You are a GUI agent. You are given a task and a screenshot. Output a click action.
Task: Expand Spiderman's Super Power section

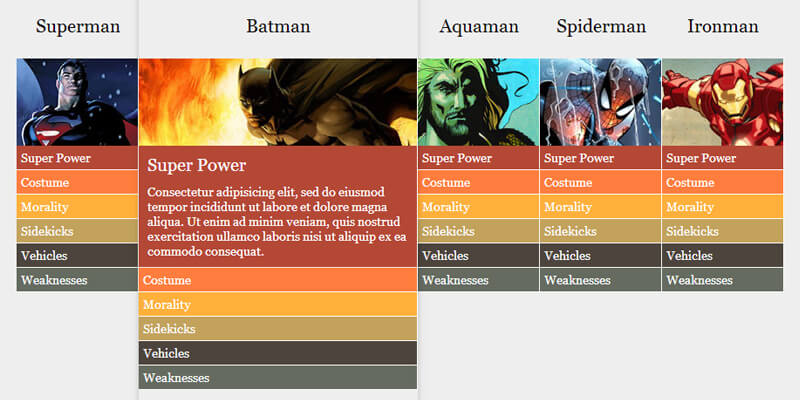click(x=600, y=158)
